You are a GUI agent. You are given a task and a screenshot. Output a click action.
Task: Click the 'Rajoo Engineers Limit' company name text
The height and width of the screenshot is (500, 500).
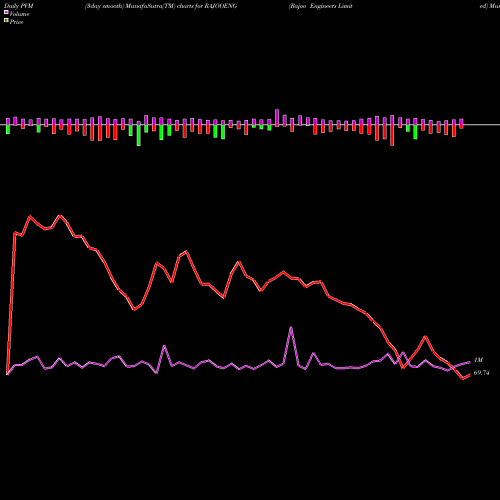[321, 6]
